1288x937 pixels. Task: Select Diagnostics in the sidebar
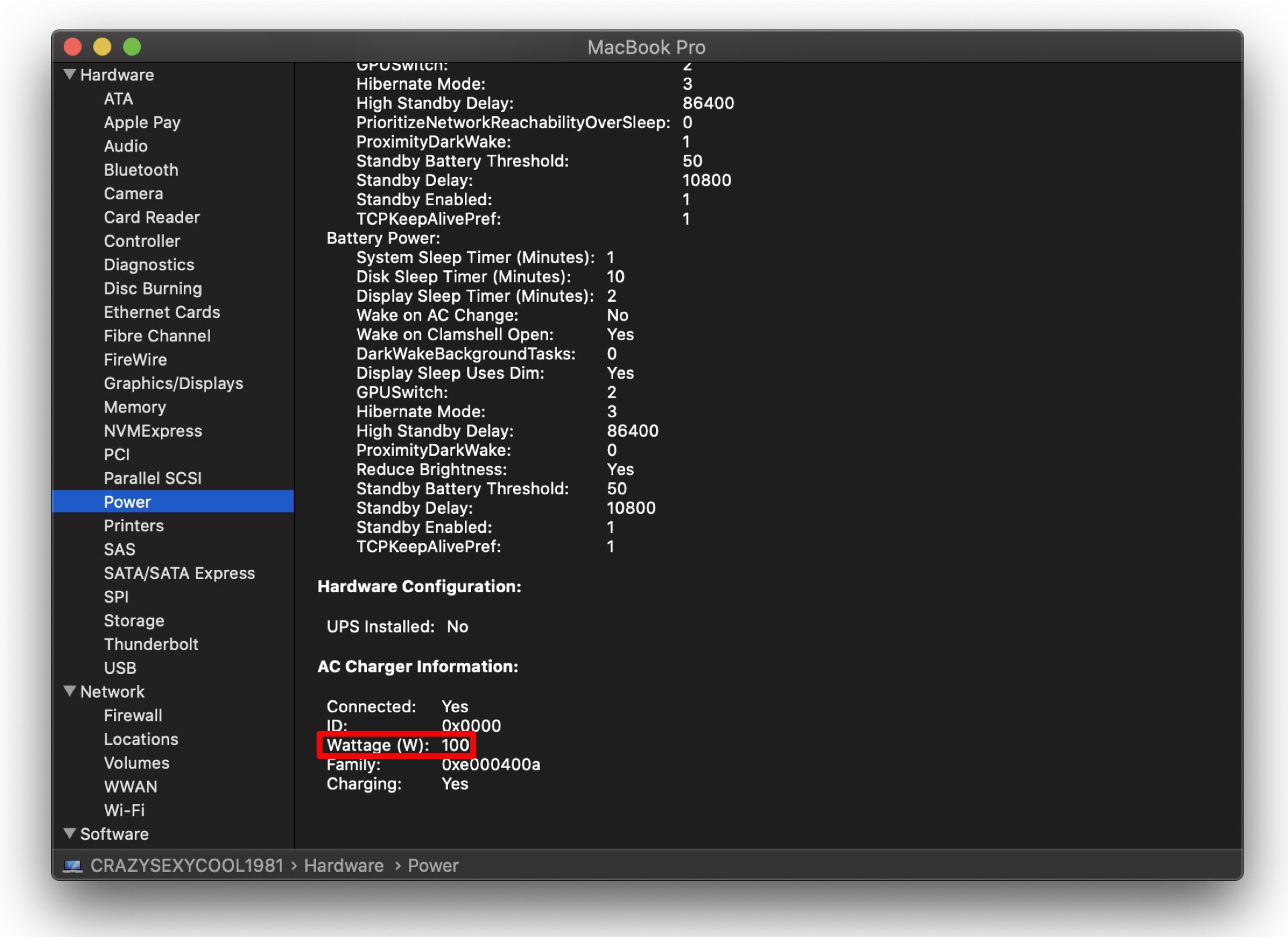(149, 264)
